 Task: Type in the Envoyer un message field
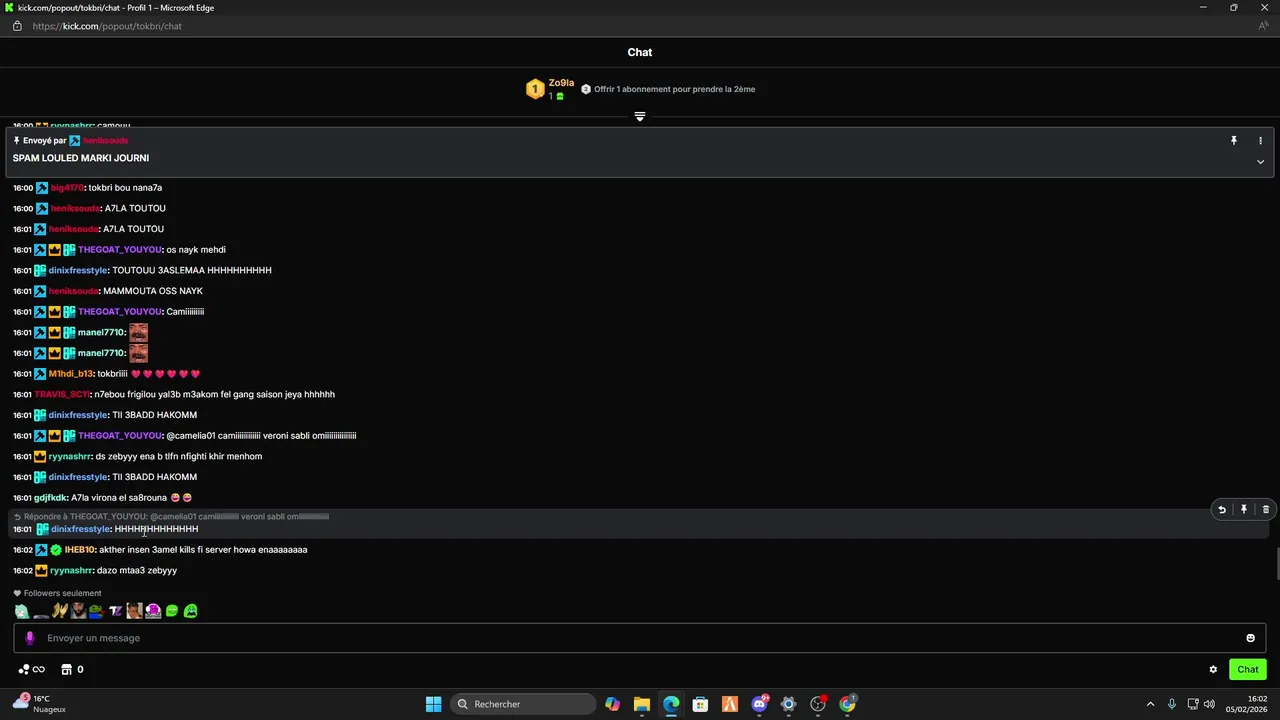pos(640,638)
